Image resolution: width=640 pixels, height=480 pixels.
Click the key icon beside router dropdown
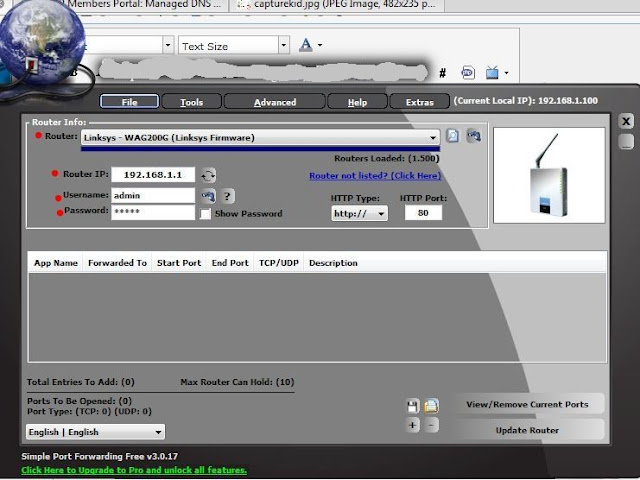473,136
